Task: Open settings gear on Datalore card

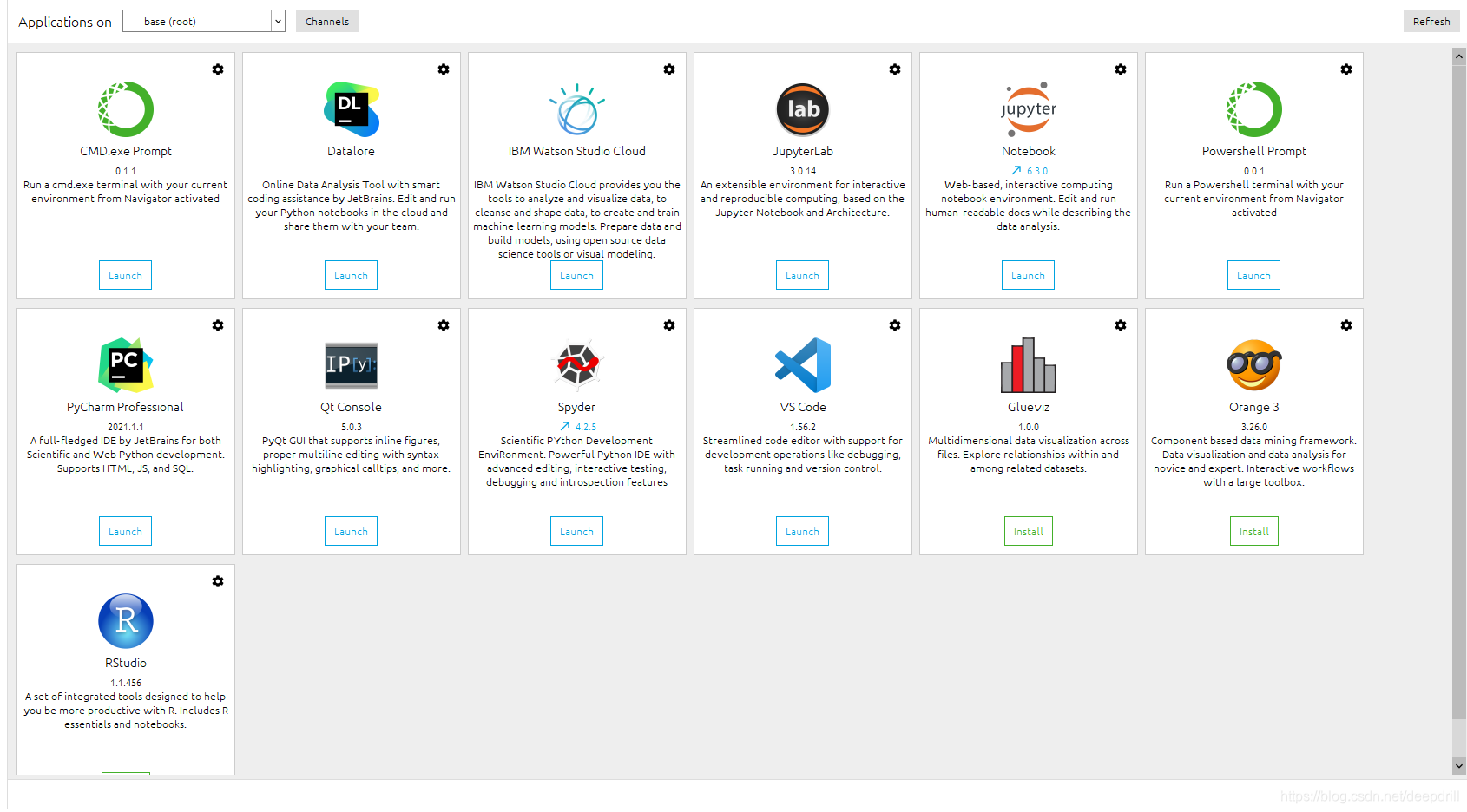Action: [x=444, y=69]
